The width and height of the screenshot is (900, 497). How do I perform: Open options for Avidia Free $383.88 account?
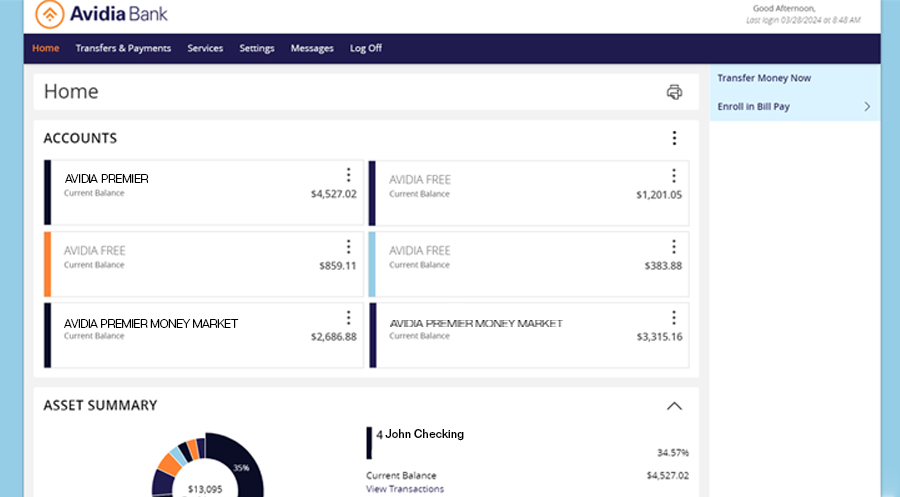(674, 247)
